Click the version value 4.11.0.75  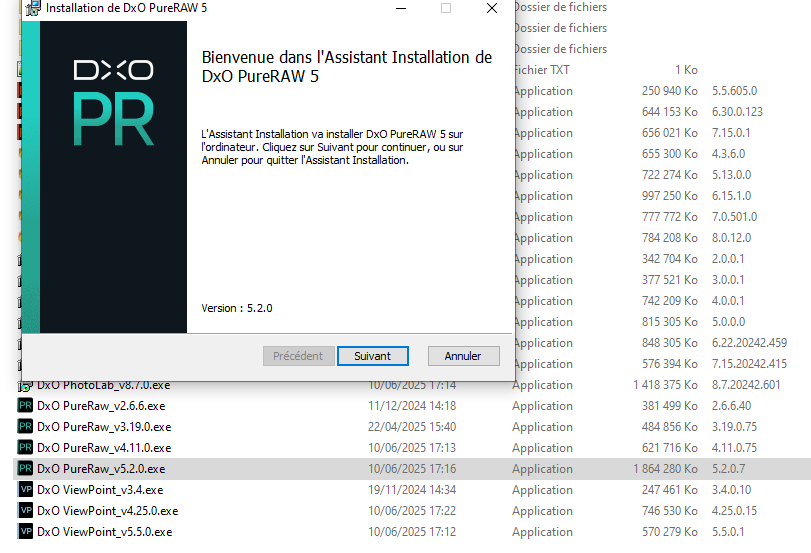tap(734, 448)
